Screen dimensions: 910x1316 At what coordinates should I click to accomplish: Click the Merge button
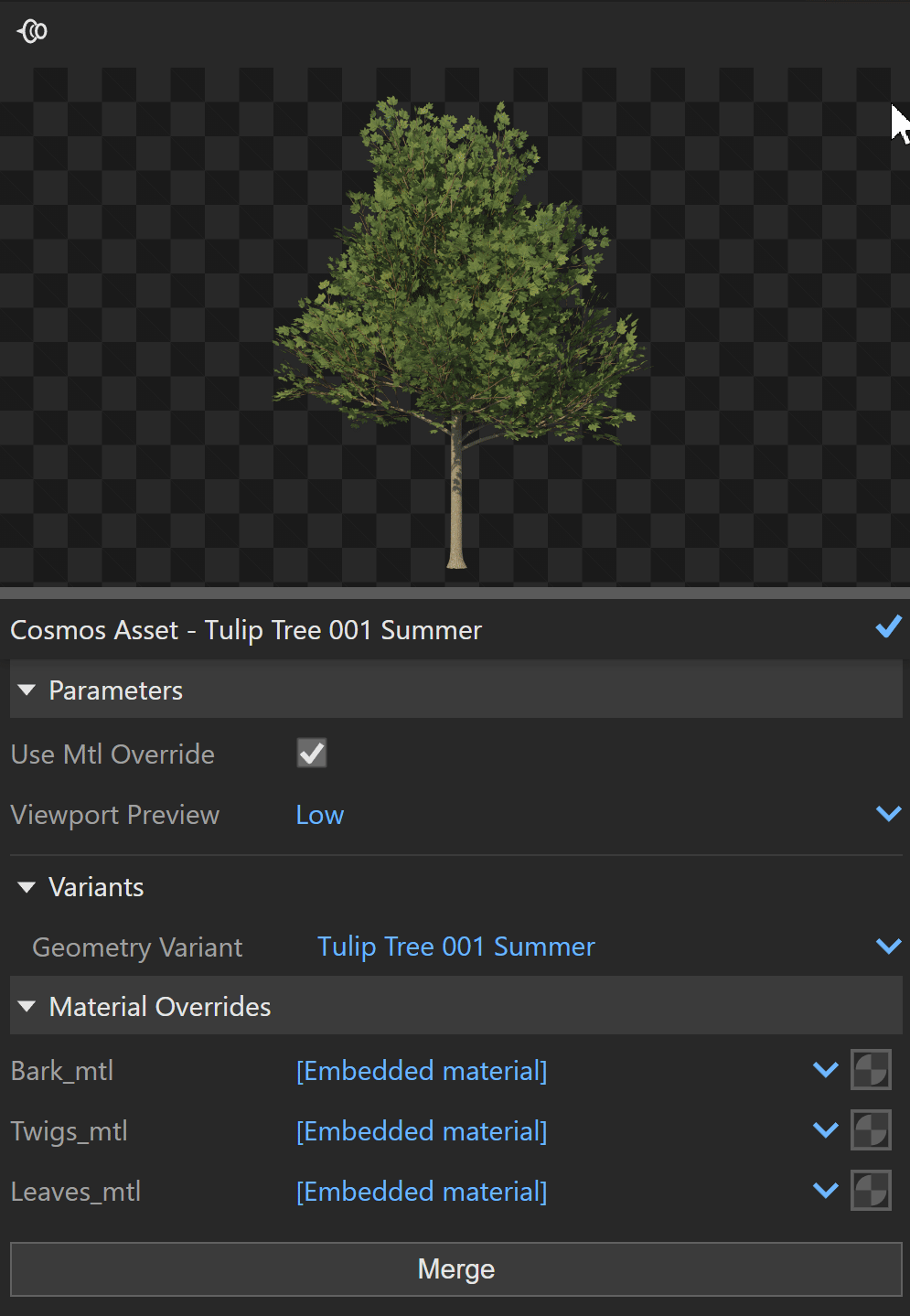tap(456, 1269)
